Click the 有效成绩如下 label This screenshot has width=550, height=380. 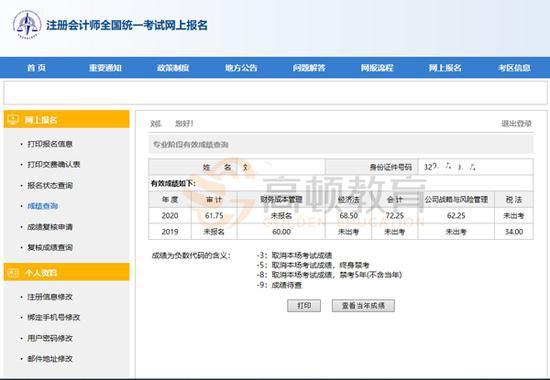coord(173,184)
